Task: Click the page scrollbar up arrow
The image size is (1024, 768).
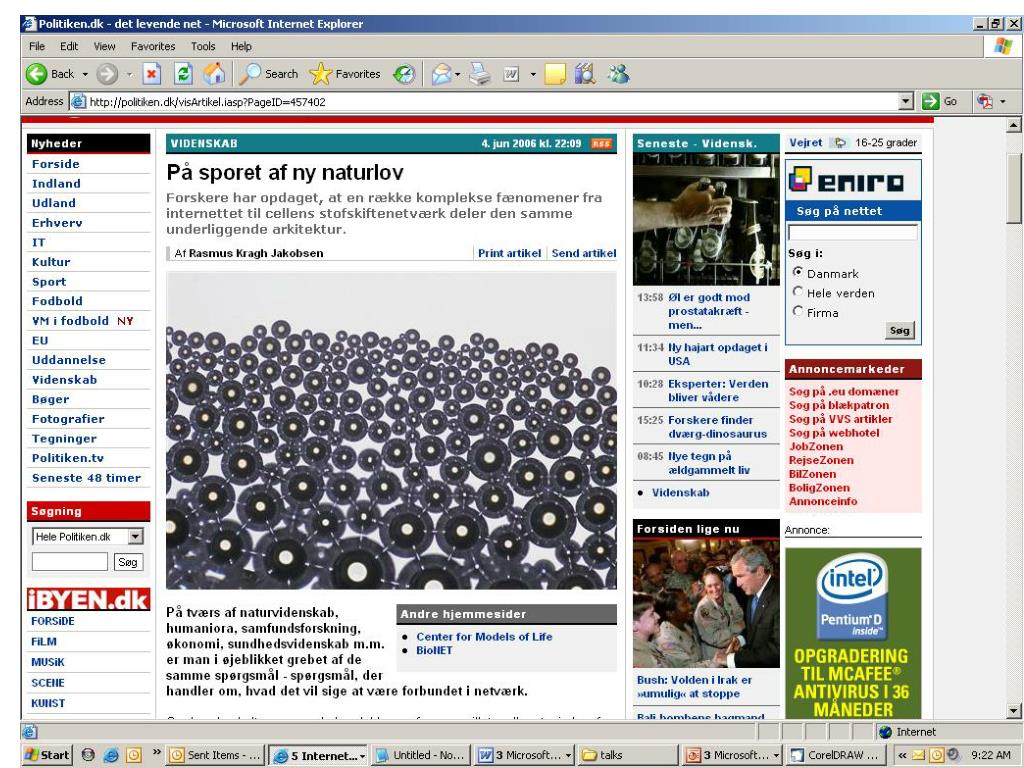Action: point(1014,125)
